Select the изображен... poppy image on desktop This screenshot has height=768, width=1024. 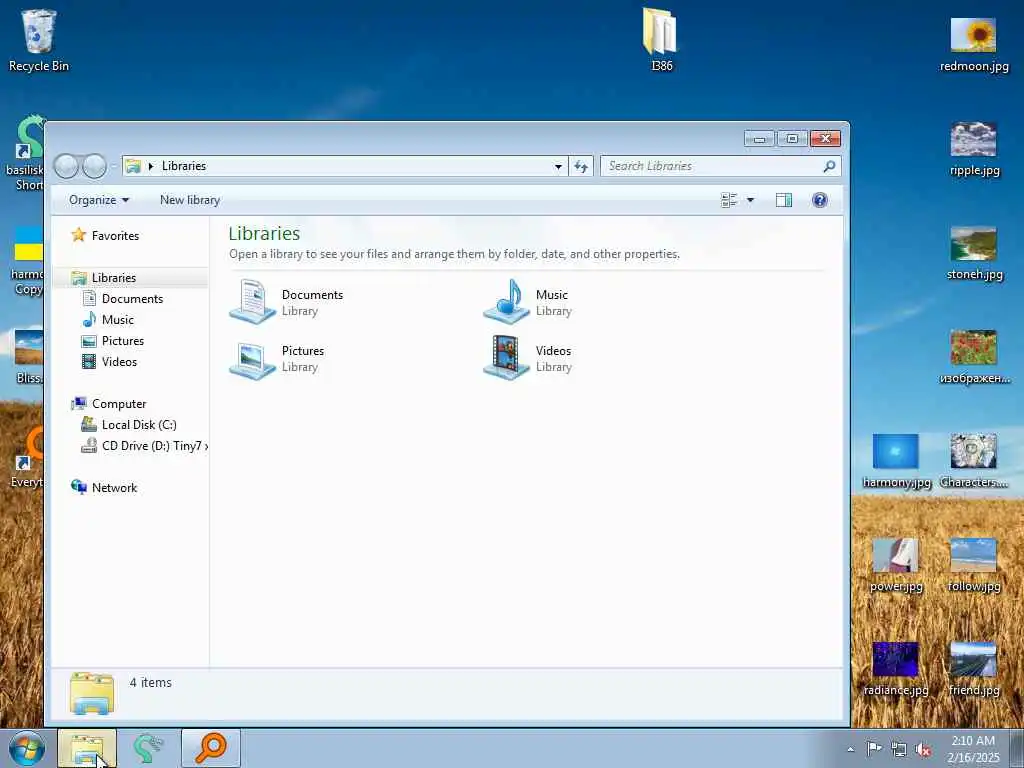pos(974,357)
